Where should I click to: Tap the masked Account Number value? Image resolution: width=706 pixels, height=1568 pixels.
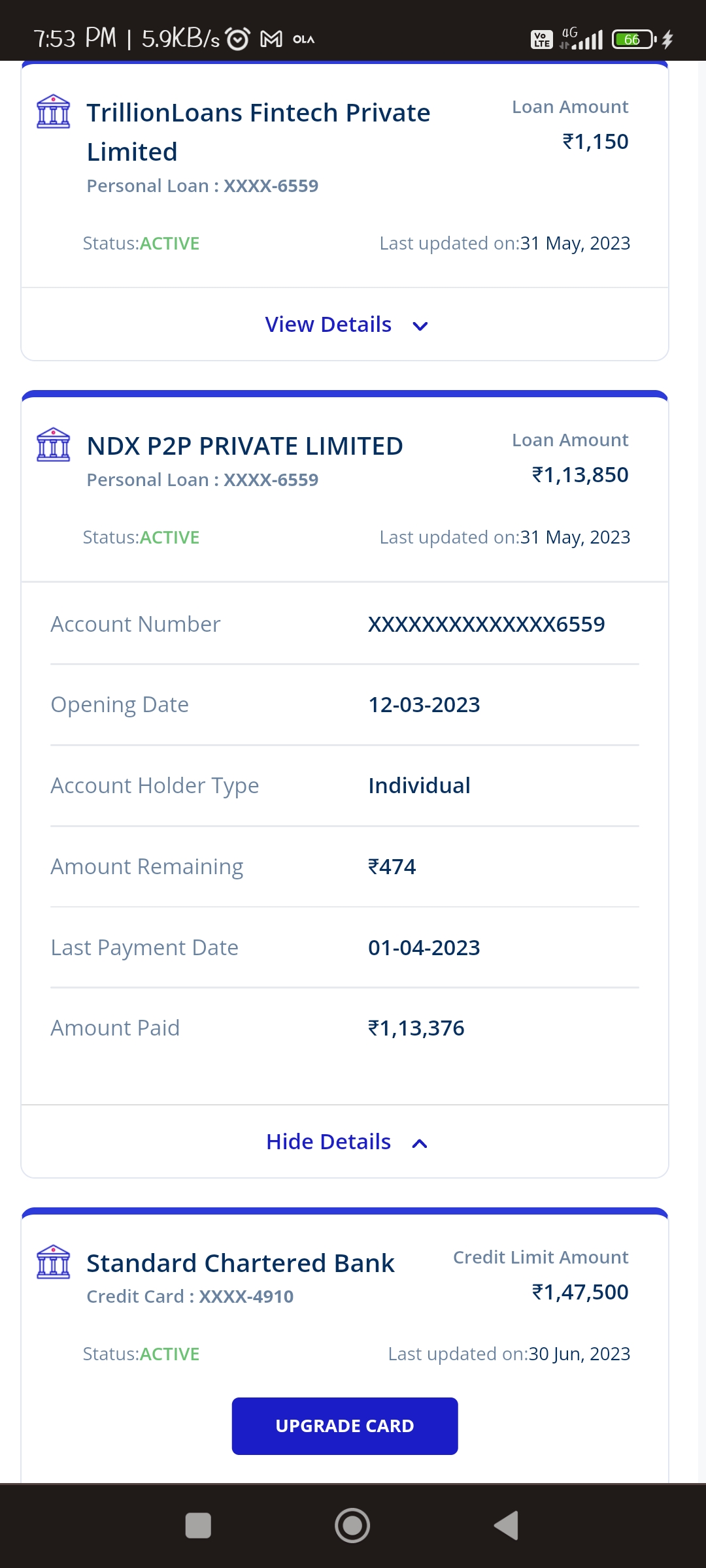click(486, 625)
